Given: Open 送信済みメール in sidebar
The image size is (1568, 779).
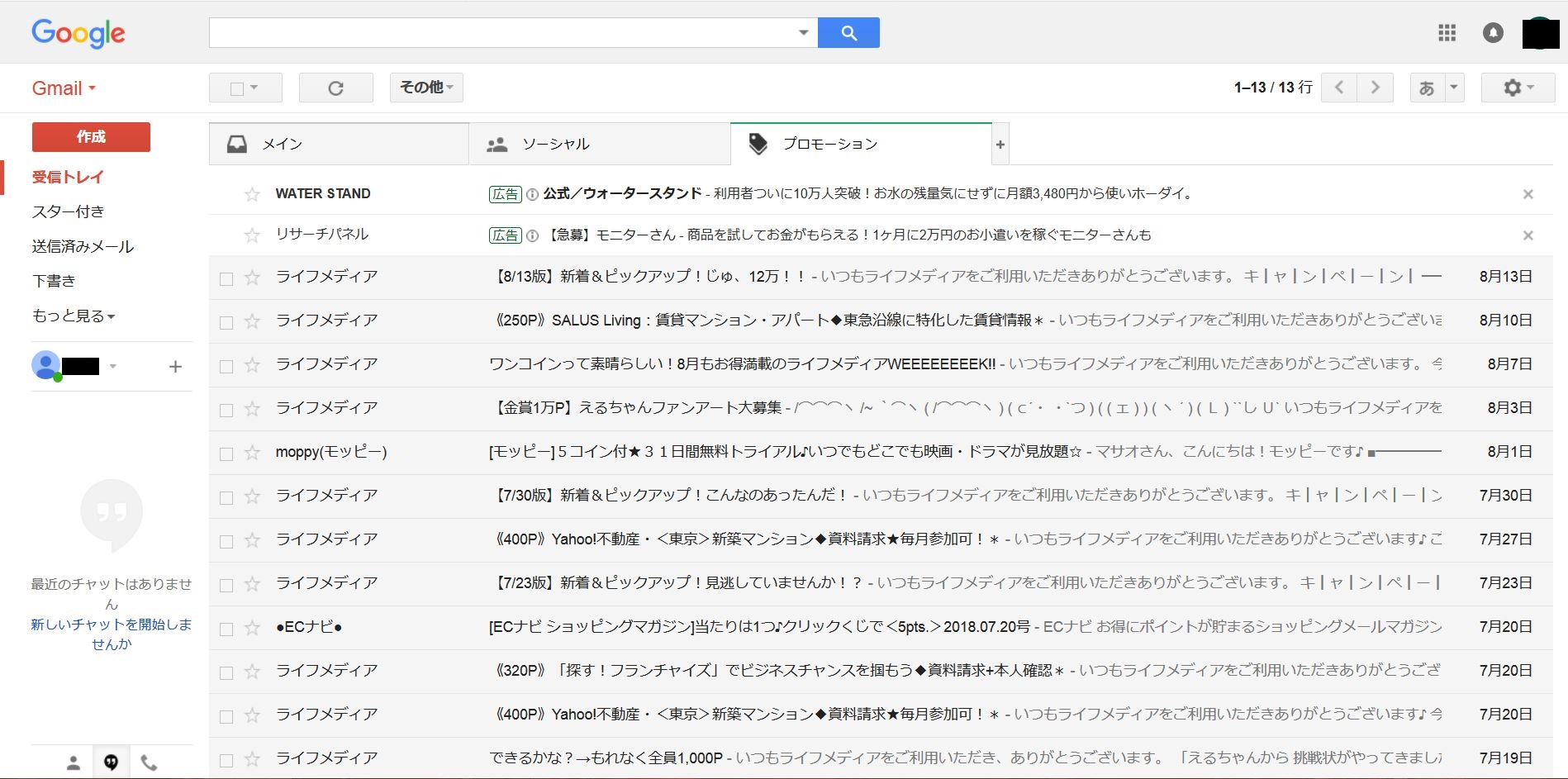Looking at the screenshot, I should (x=83, y=247).
